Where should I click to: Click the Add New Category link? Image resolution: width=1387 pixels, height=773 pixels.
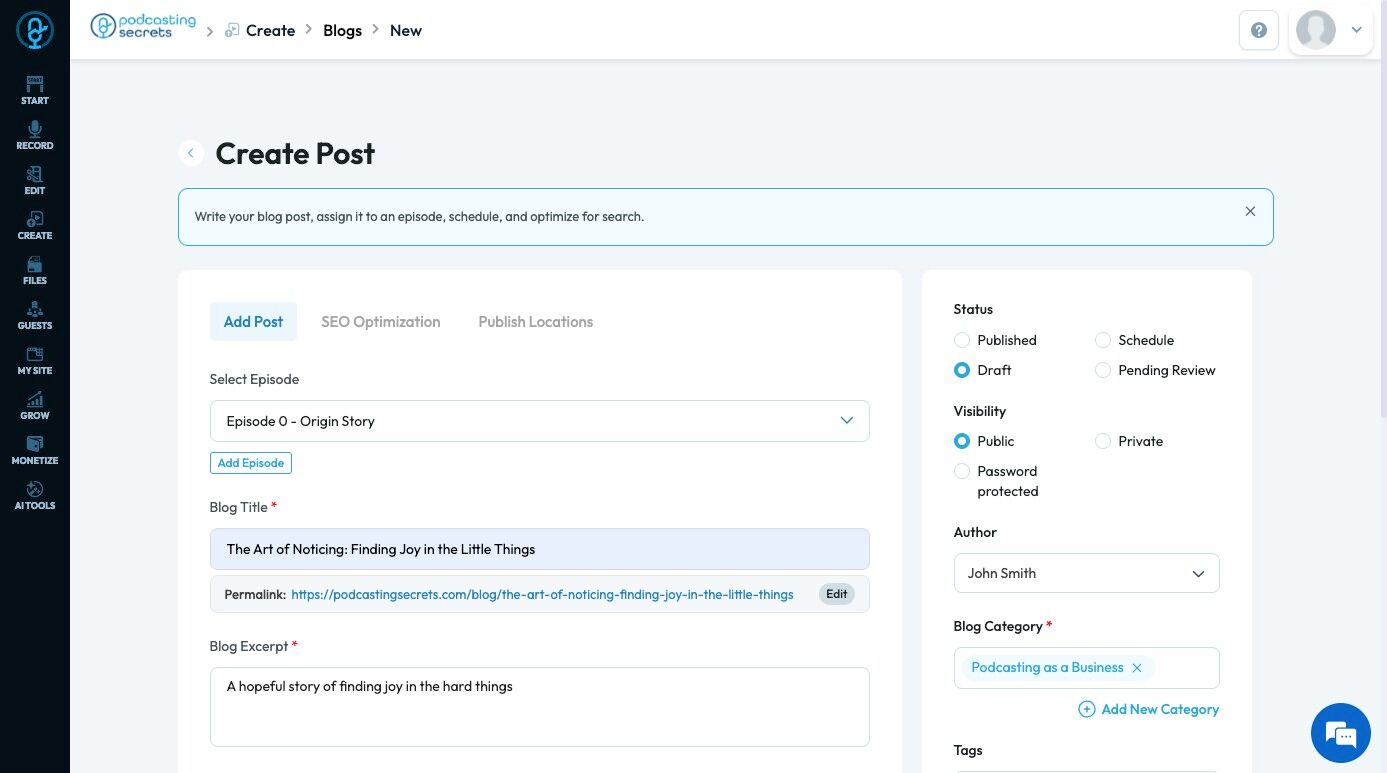[x=1149, y=709]
